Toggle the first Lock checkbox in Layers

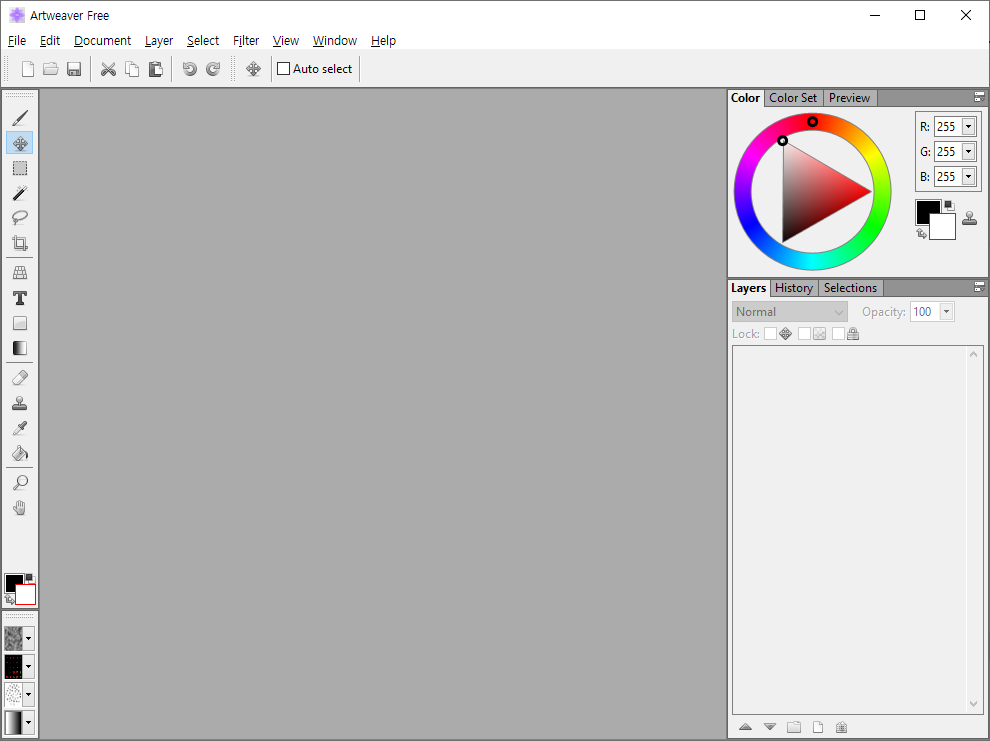pyautogui.click(x=770, y=334)
